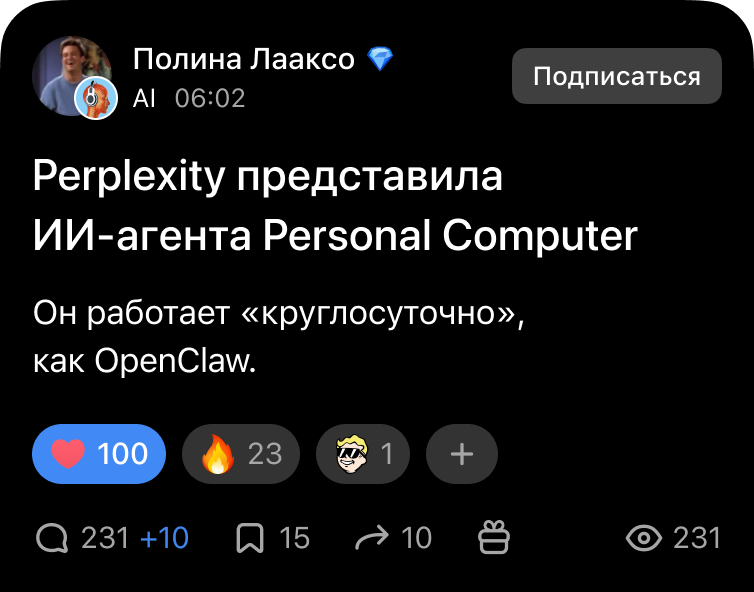
Task: Toggle the fire emoji reaction
Action: coord(240,454)
